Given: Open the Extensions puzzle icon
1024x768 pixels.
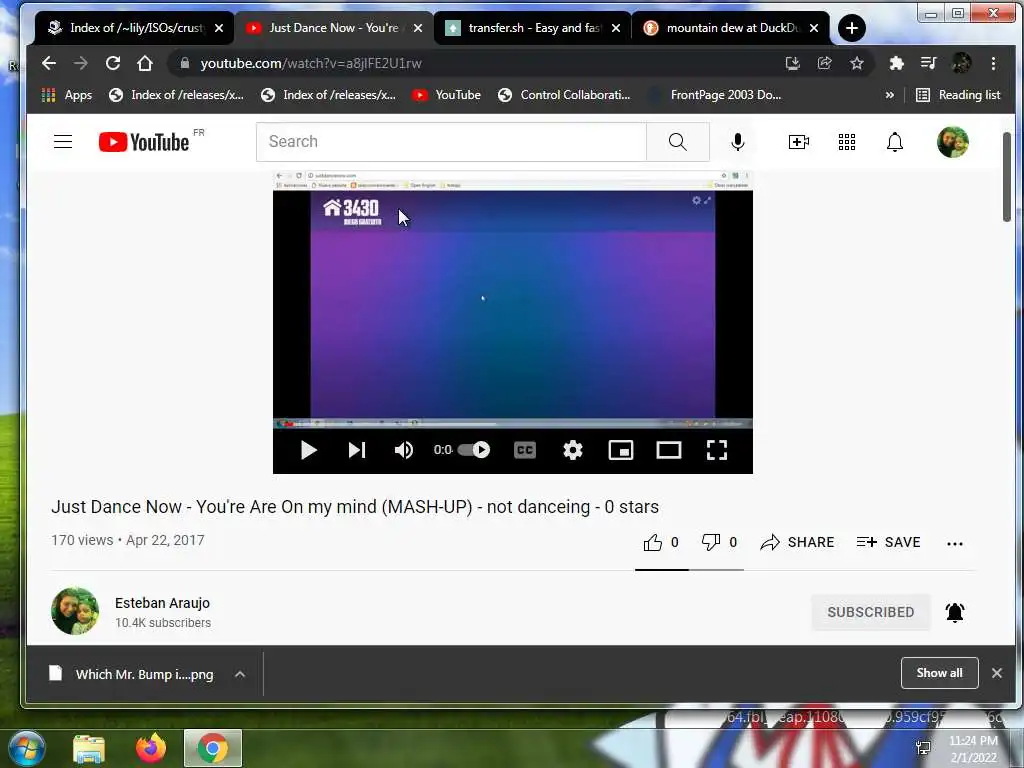Looking at the screenshot, I should pos(897,63).
